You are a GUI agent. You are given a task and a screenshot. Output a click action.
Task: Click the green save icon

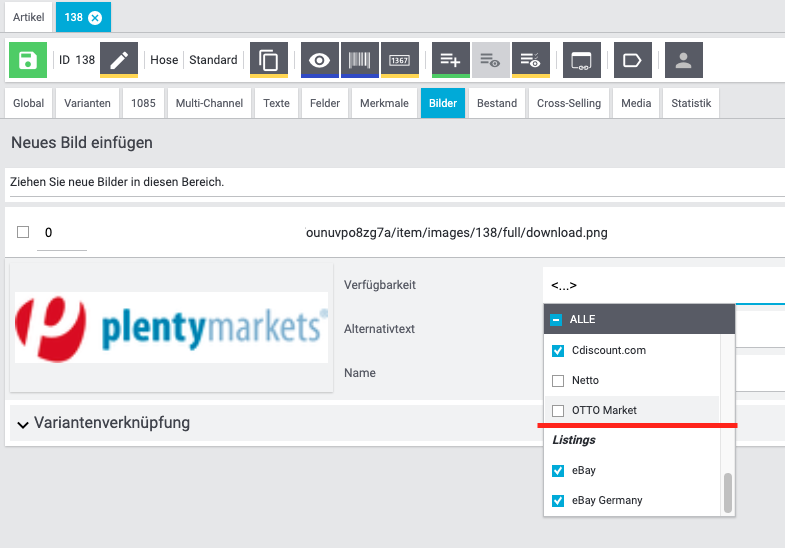(x=28, y=60)
